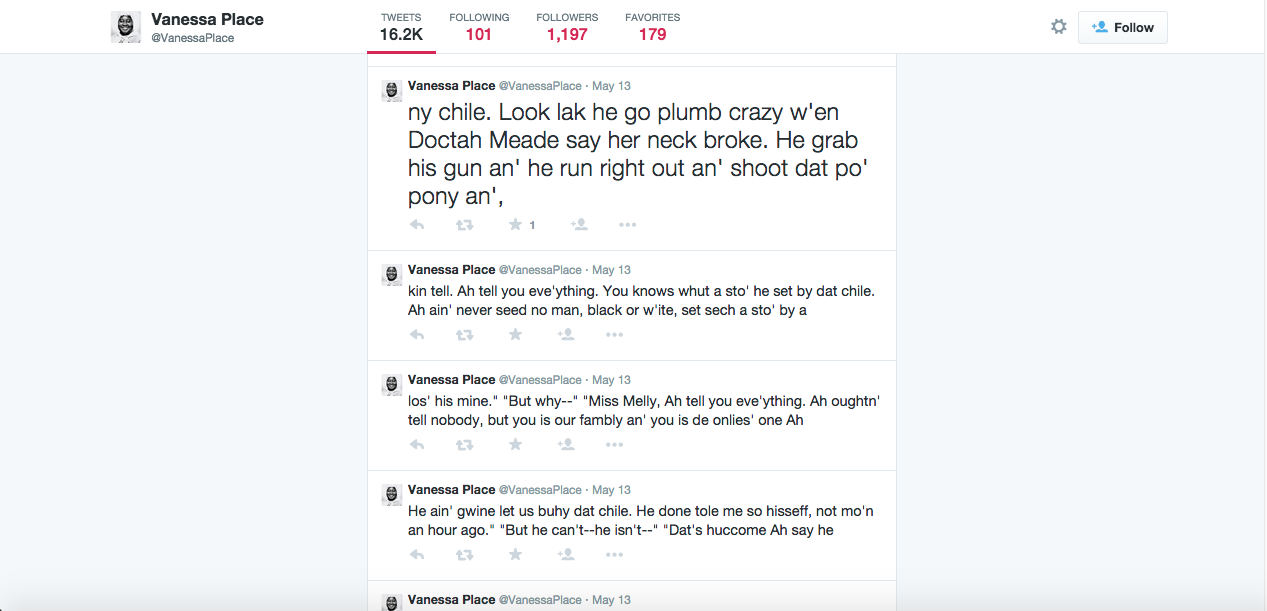Favorite the "Miss Melly" tweet
Viewport: 1267px width, 611px height.
515,445
